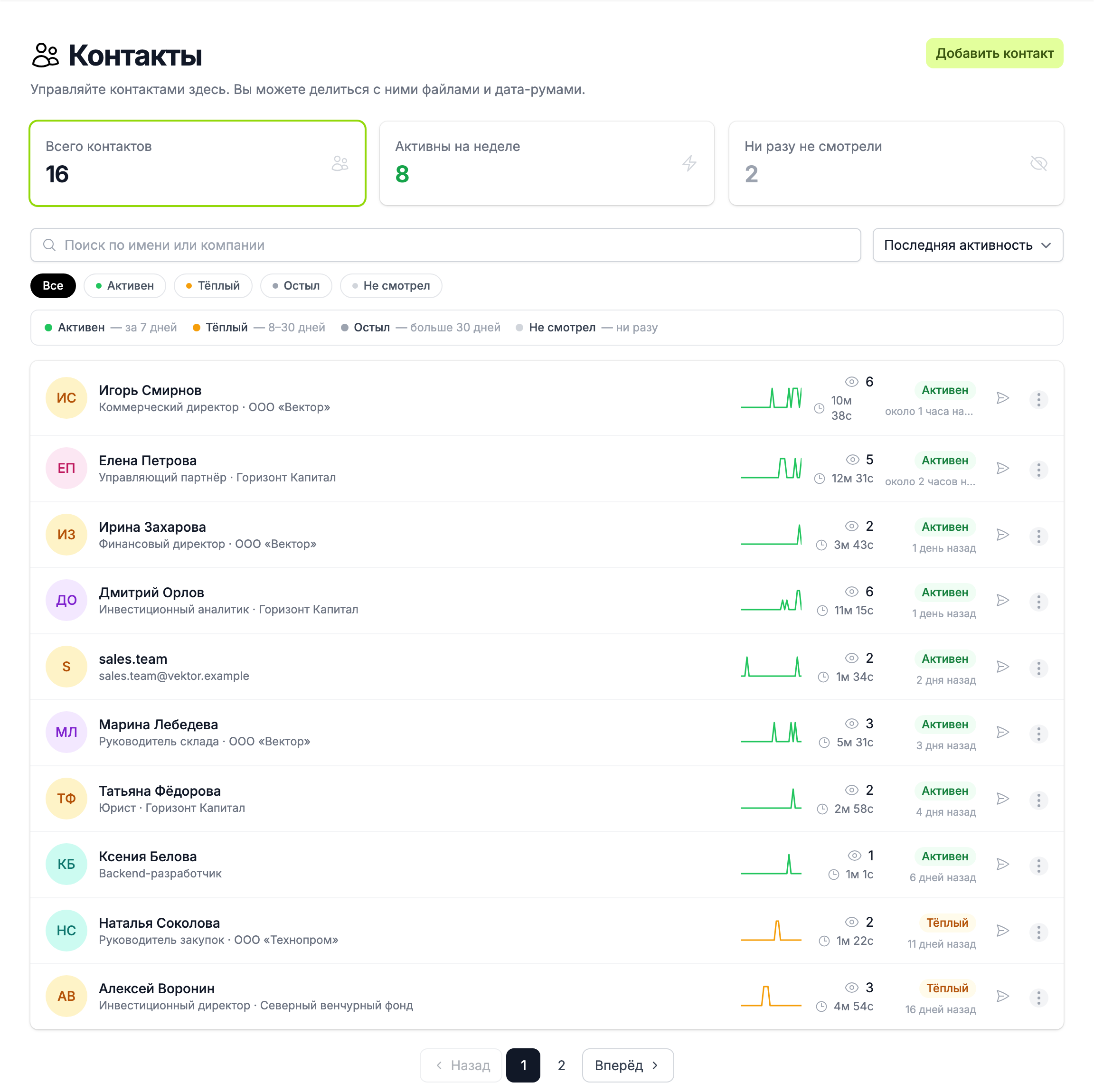Open contact Дмитрий Орлов

point(547,600)
